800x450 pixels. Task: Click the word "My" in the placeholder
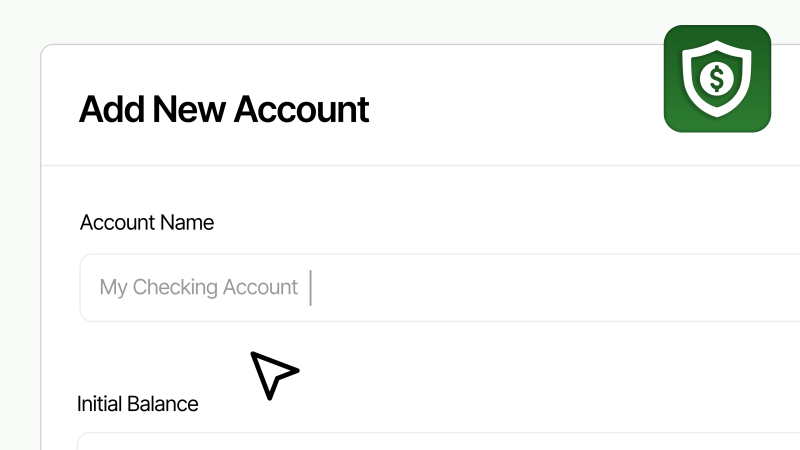click(113, 288)
